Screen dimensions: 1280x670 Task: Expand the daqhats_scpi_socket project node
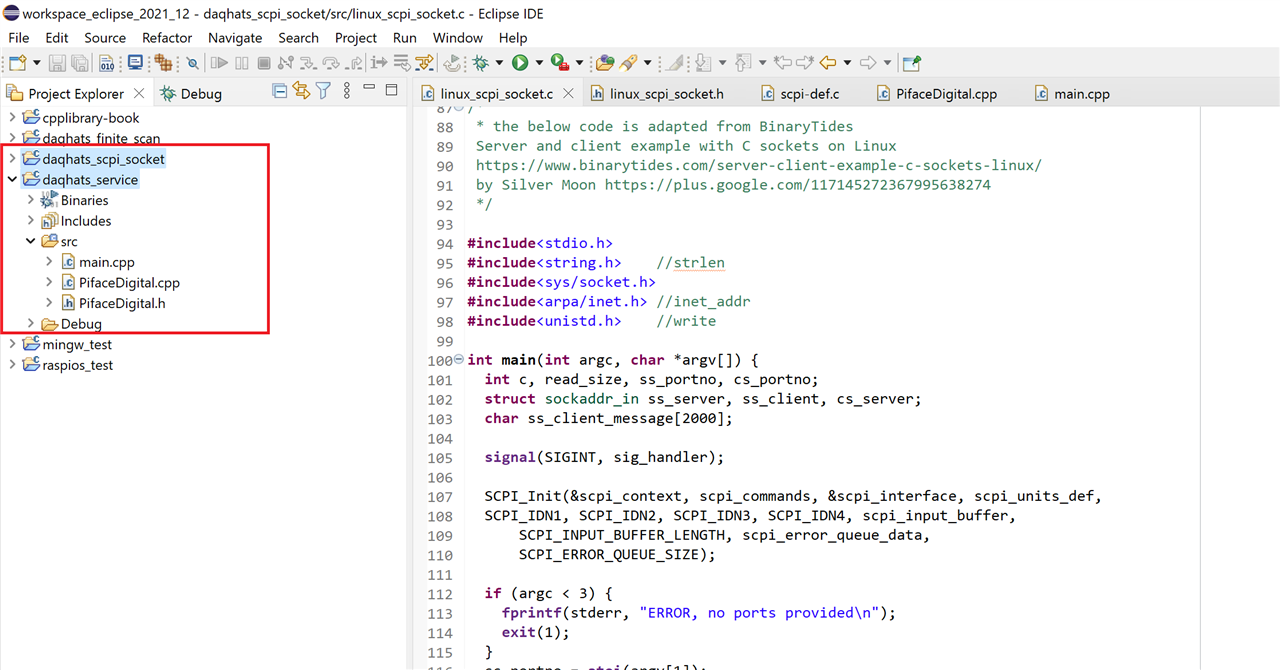12,159
